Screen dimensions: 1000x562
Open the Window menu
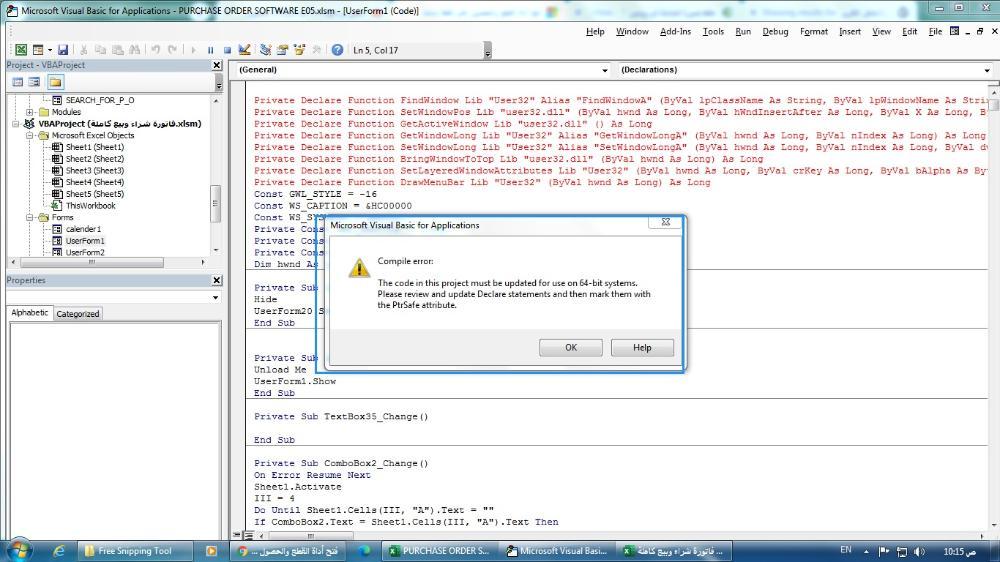point(632,31)
